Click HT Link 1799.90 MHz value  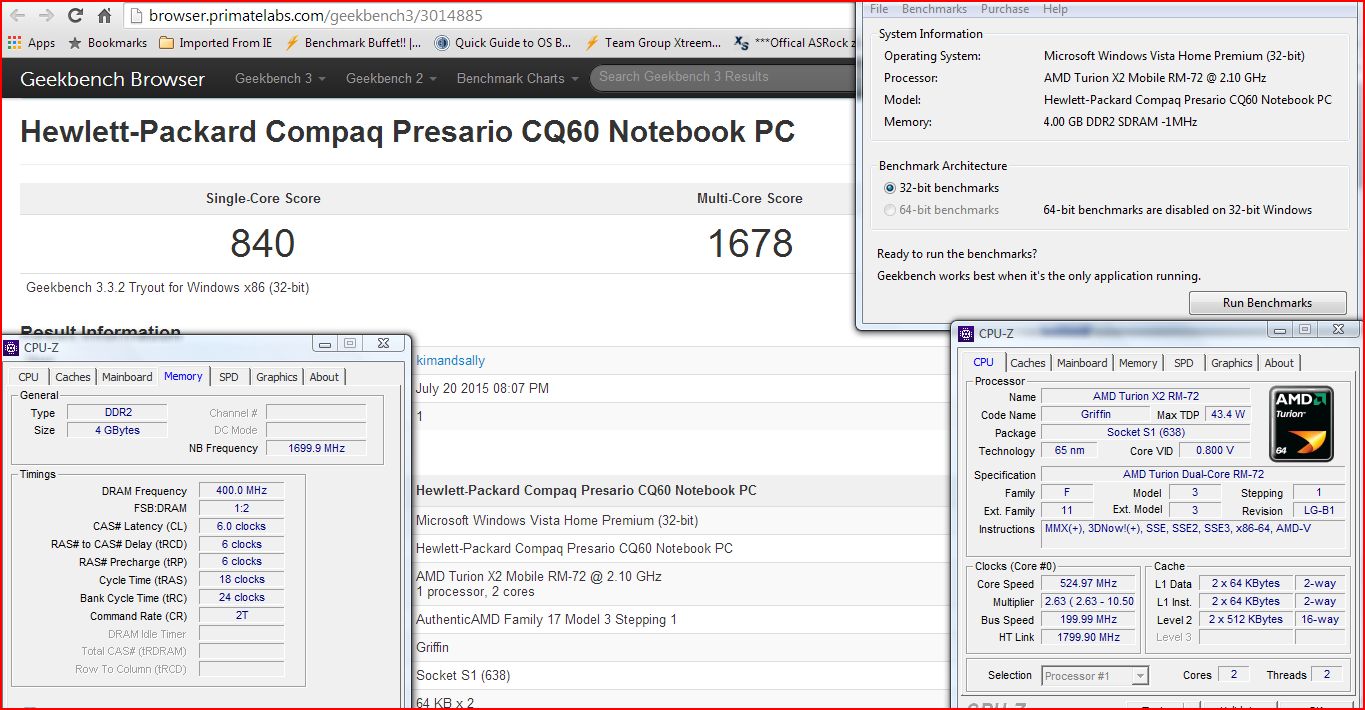1090,638
